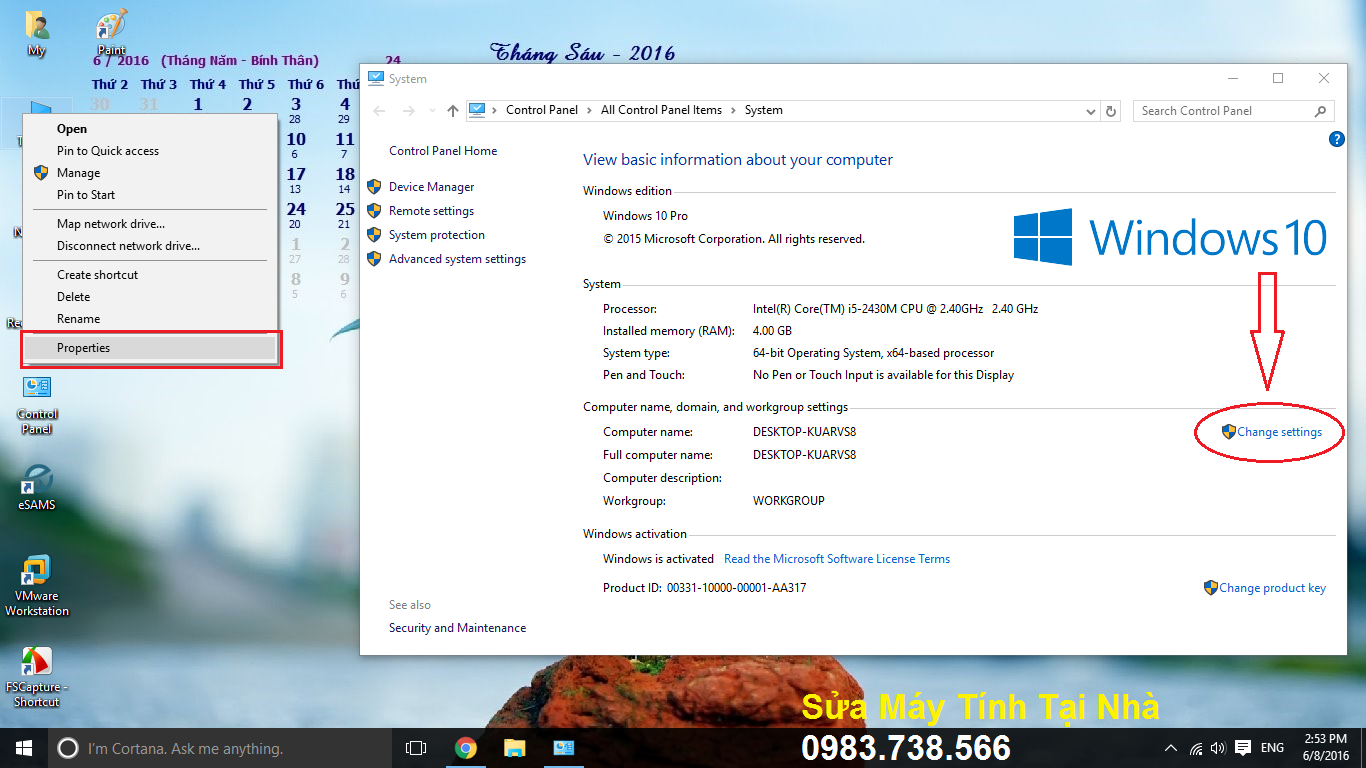Open the ENG input language indicator
1366x768 pixels.
pos(1272,748)
